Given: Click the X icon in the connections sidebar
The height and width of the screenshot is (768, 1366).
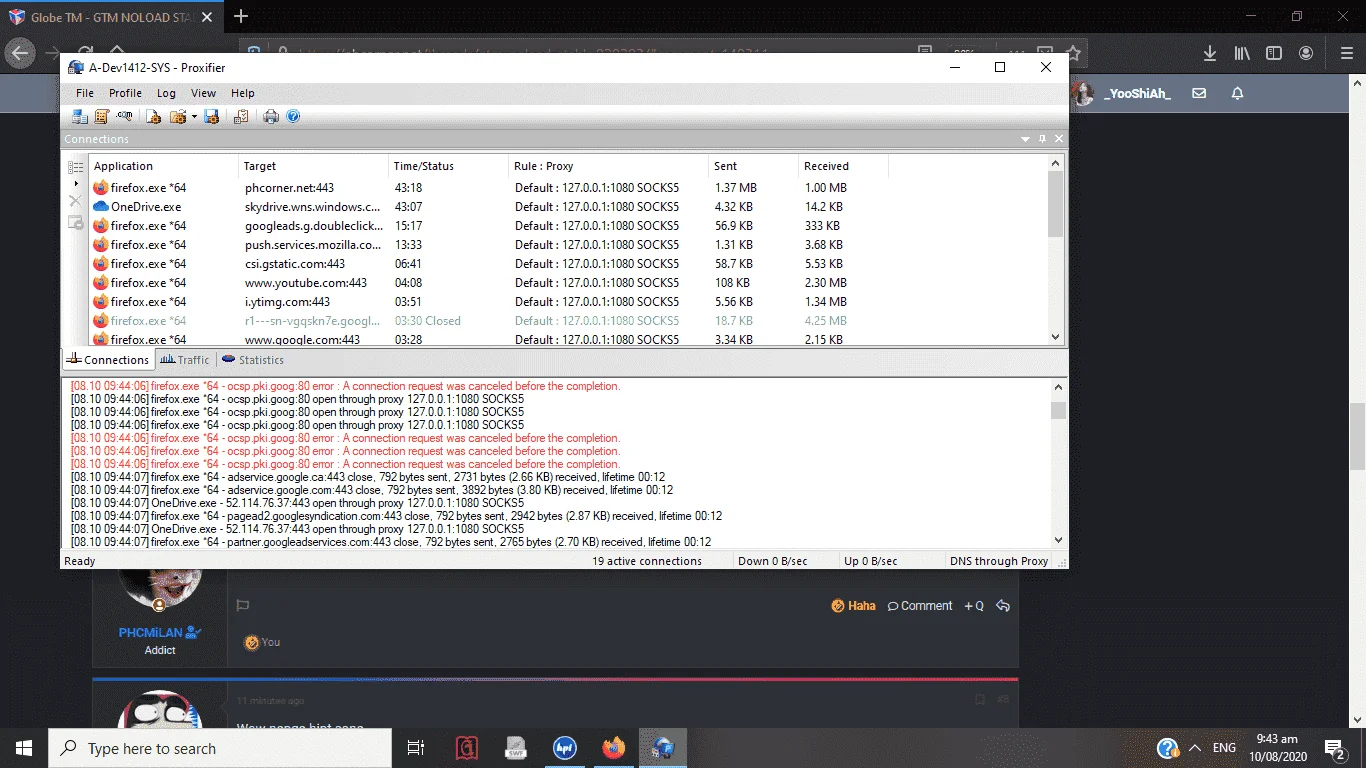Looking at the screenshot, I should tap(75, 202).
